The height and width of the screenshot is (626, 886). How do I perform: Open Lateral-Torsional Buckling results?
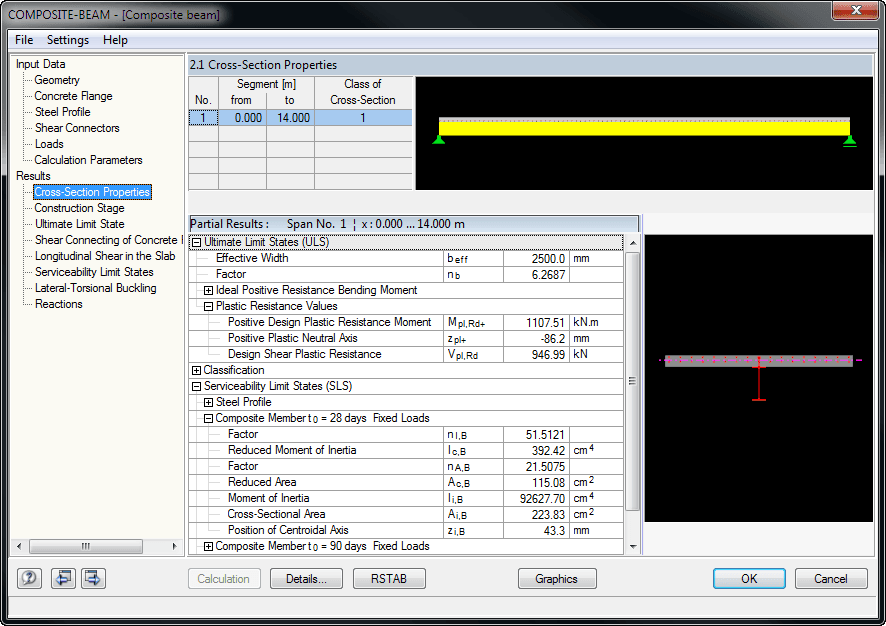pos(95,288)
